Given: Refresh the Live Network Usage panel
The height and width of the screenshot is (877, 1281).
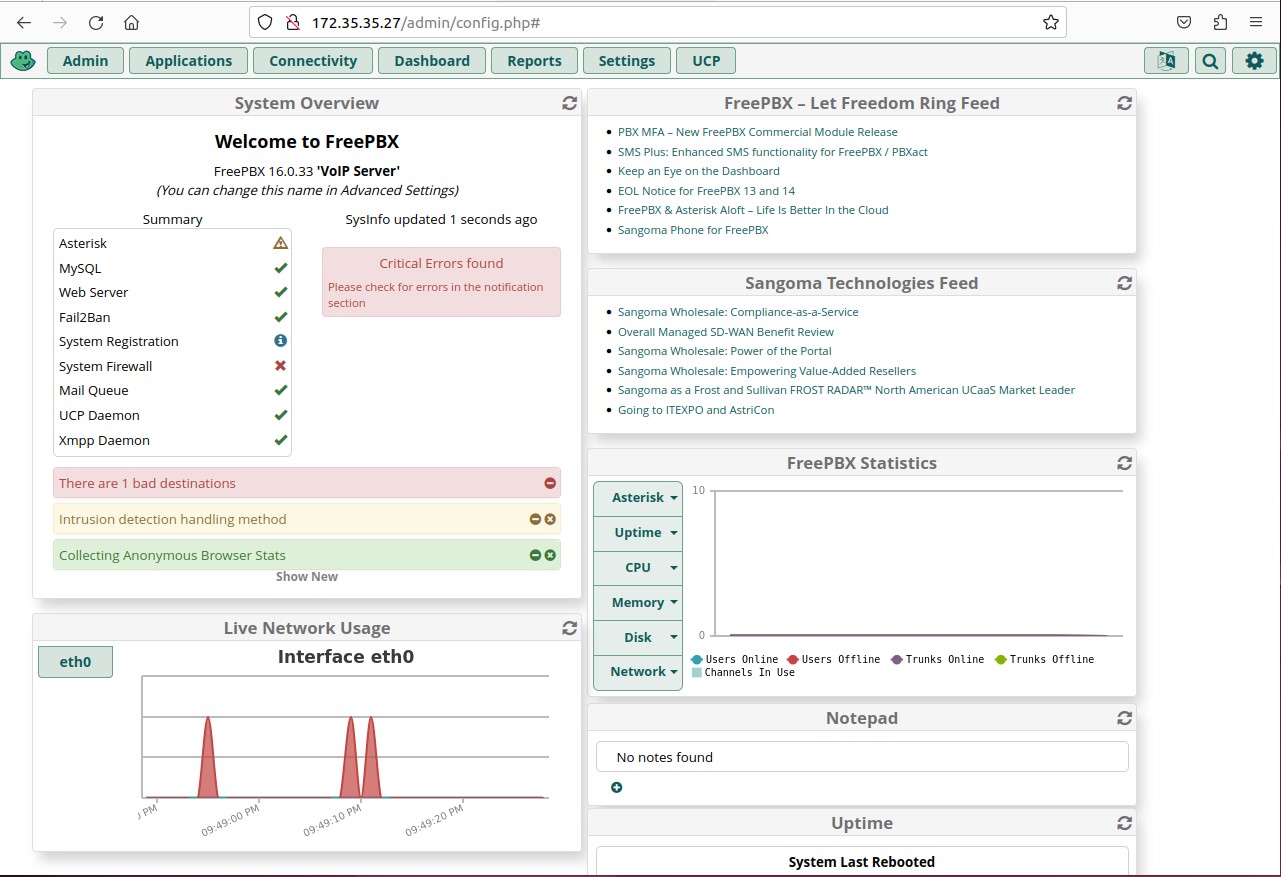Looking at the screenshot, I should tap(569, 628).
